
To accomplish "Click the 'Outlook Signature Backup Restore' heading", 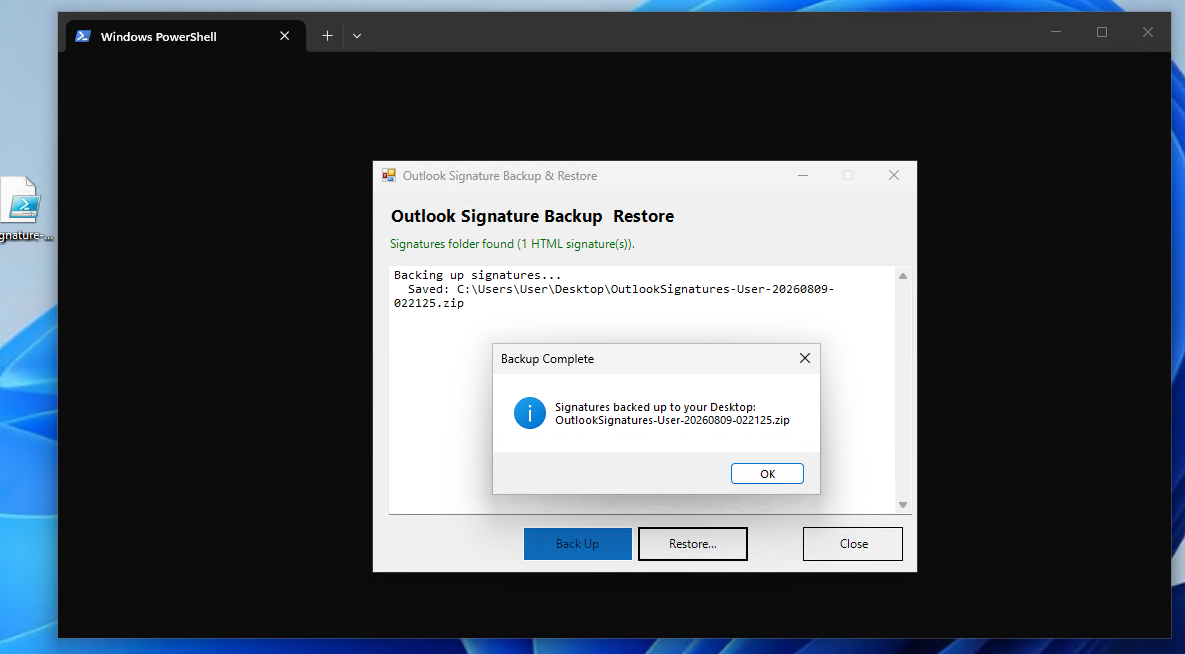I will [532, 216].
